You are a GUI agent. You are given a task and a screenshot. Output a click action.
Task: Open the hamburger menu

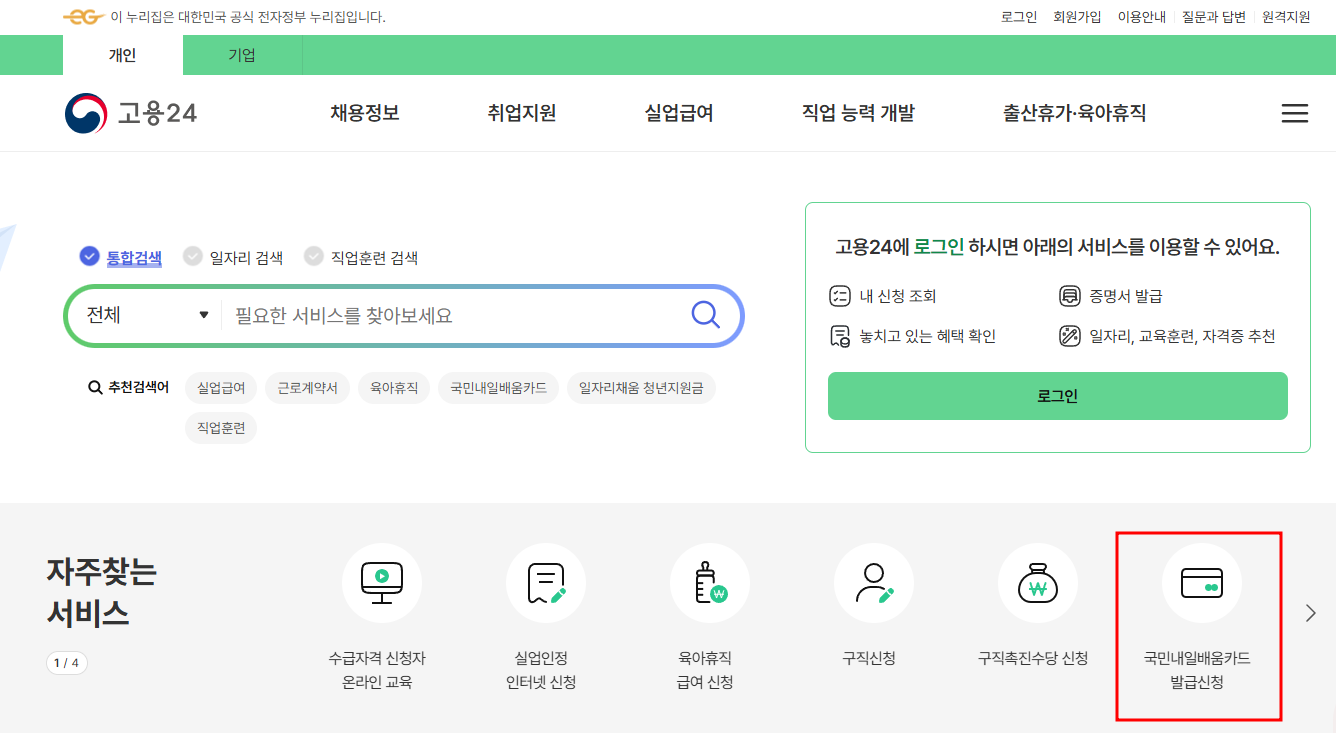(1295, 113)
